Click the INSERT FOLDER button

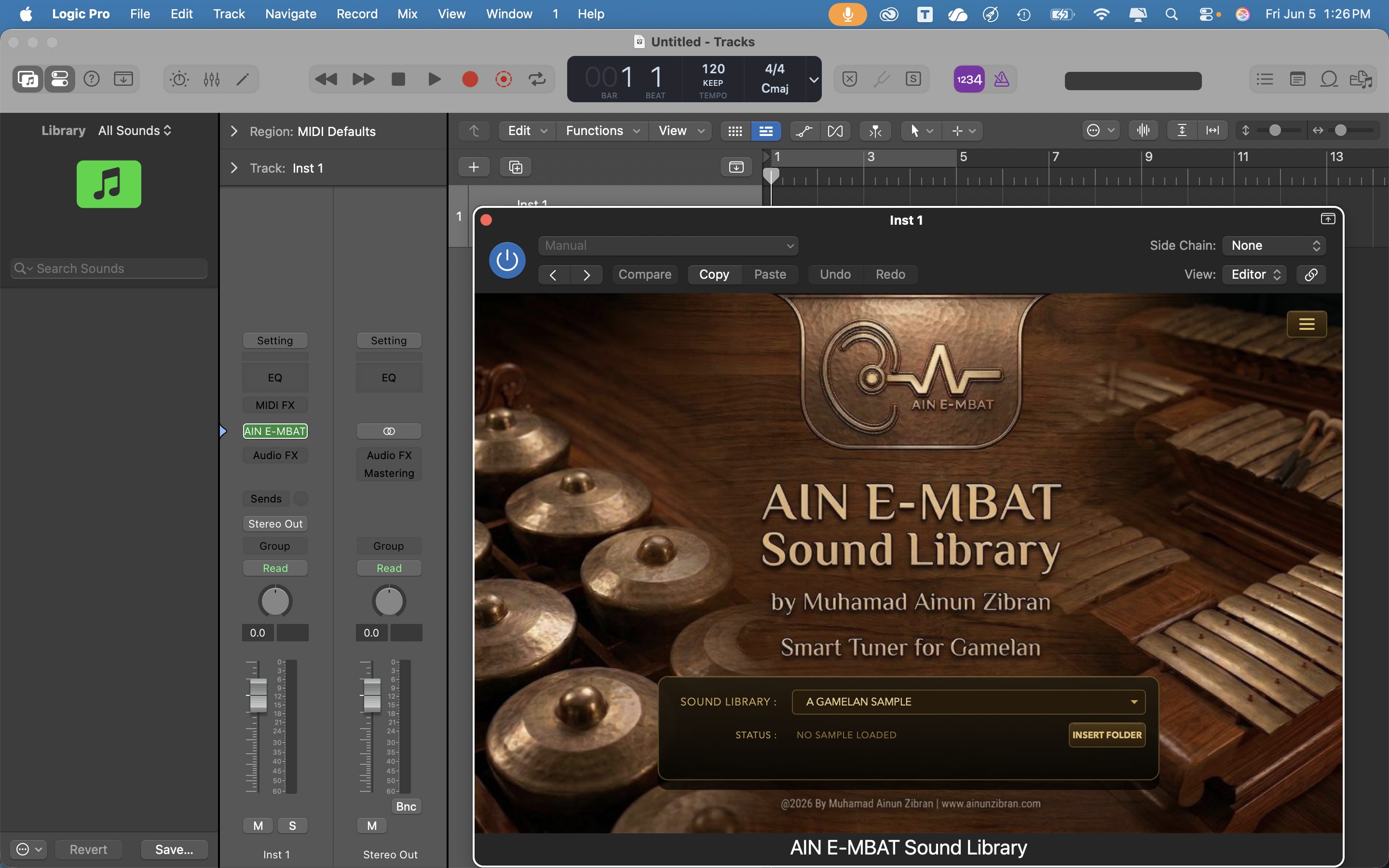1106,735
